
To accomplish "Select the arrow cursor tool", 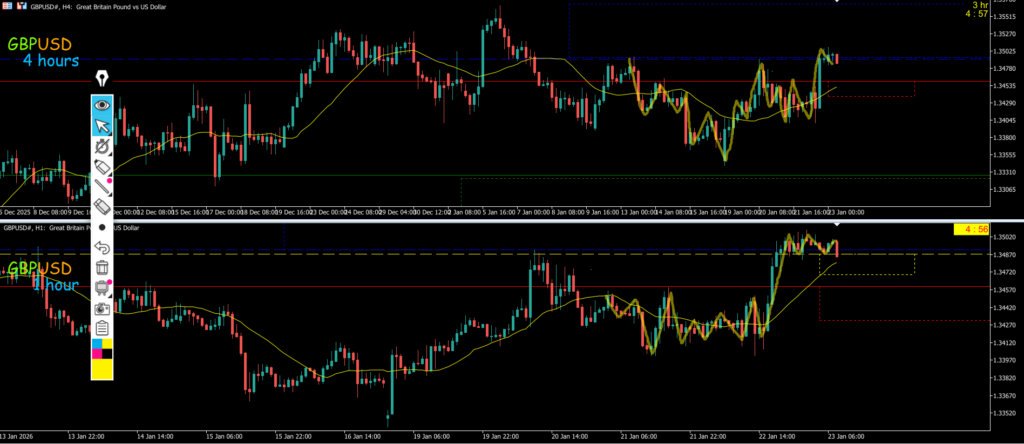I will (x=101, y=125).
